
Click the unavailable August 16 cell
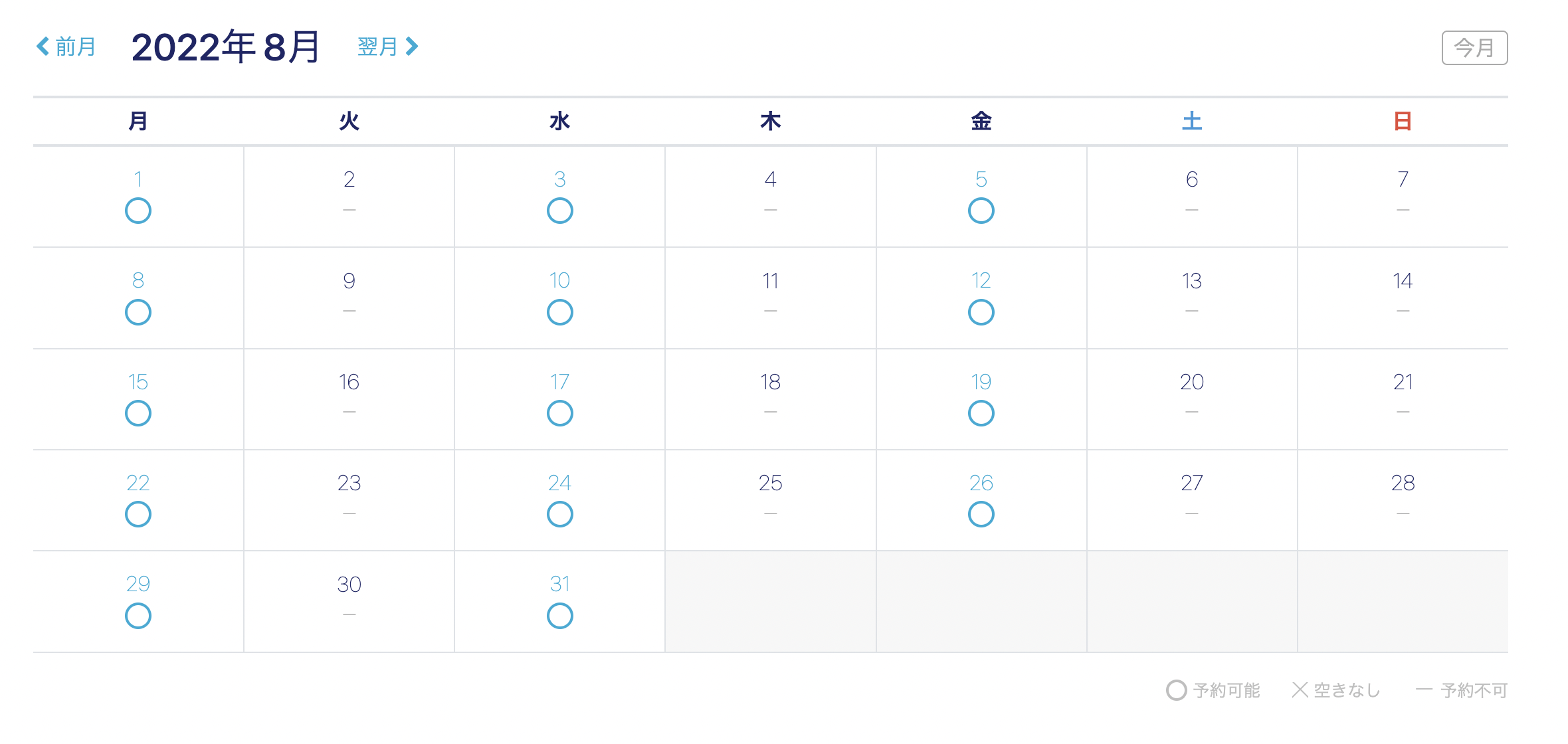pyautogui.click(x=349, y=399)
